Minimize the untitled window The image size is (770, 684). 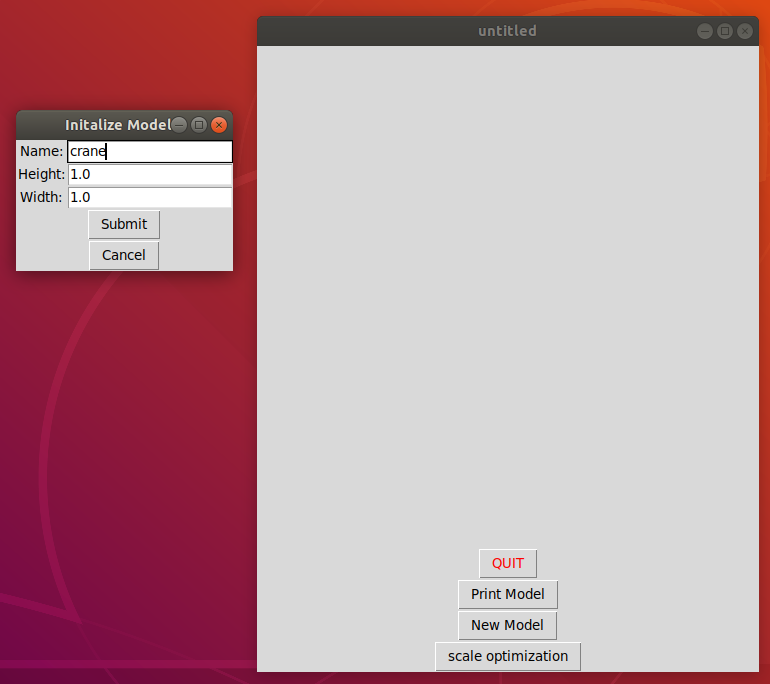pos(705,31)
